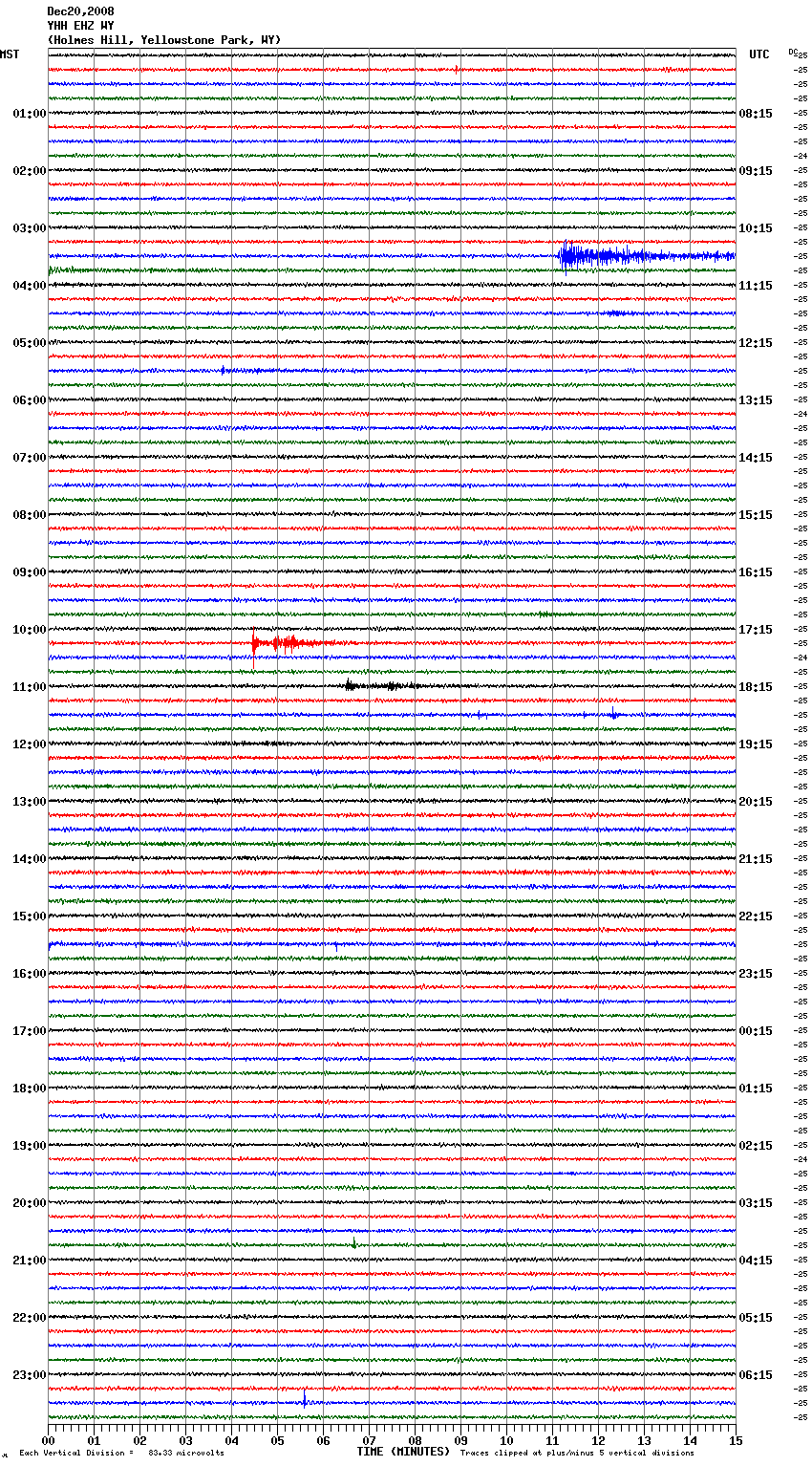Click the green spike after 20:00
This screenshot has height=1466, width=812.
coord(354,1243)
